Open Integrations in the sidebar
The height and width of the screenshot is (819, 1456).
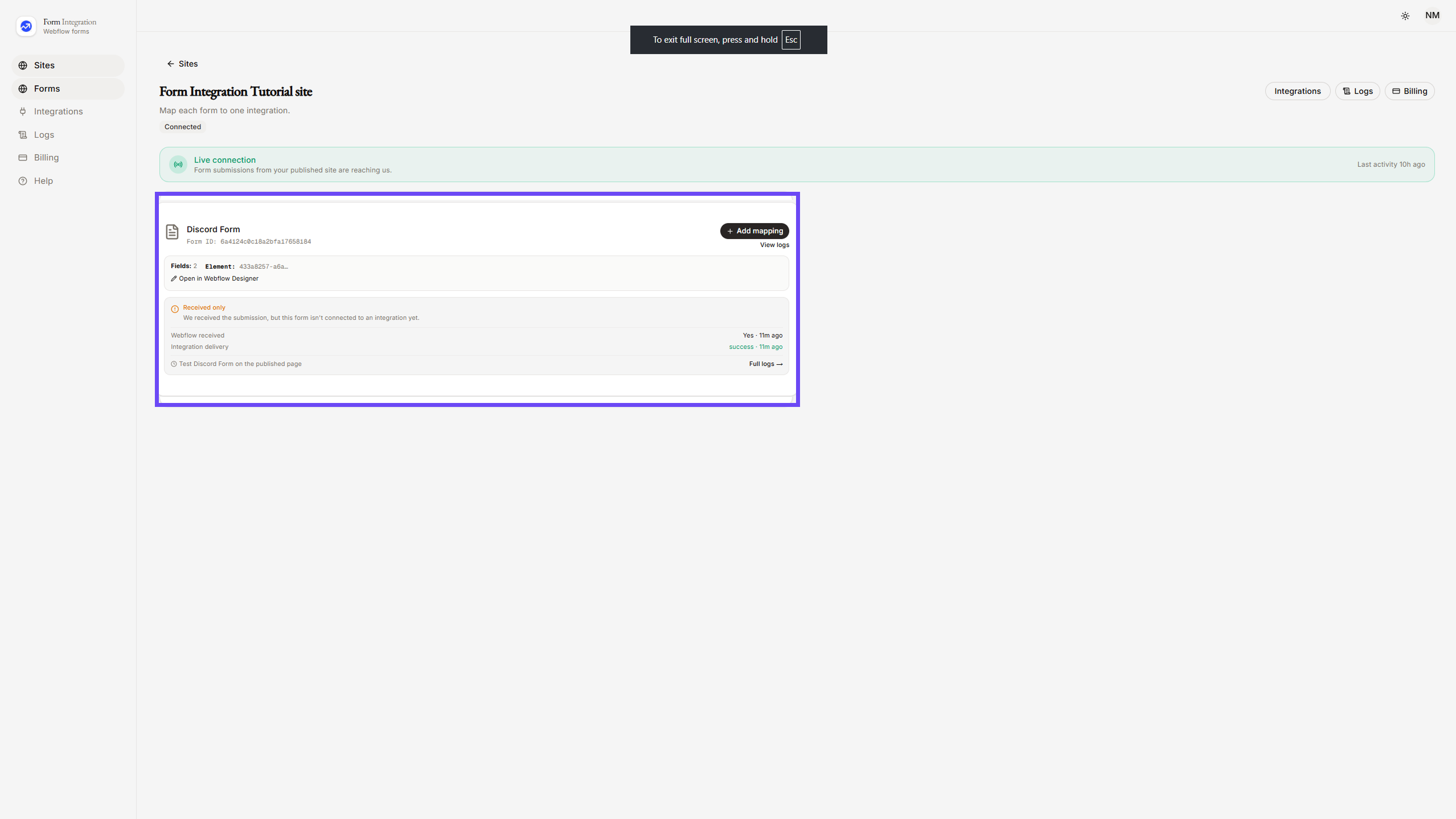coord(68,112)
